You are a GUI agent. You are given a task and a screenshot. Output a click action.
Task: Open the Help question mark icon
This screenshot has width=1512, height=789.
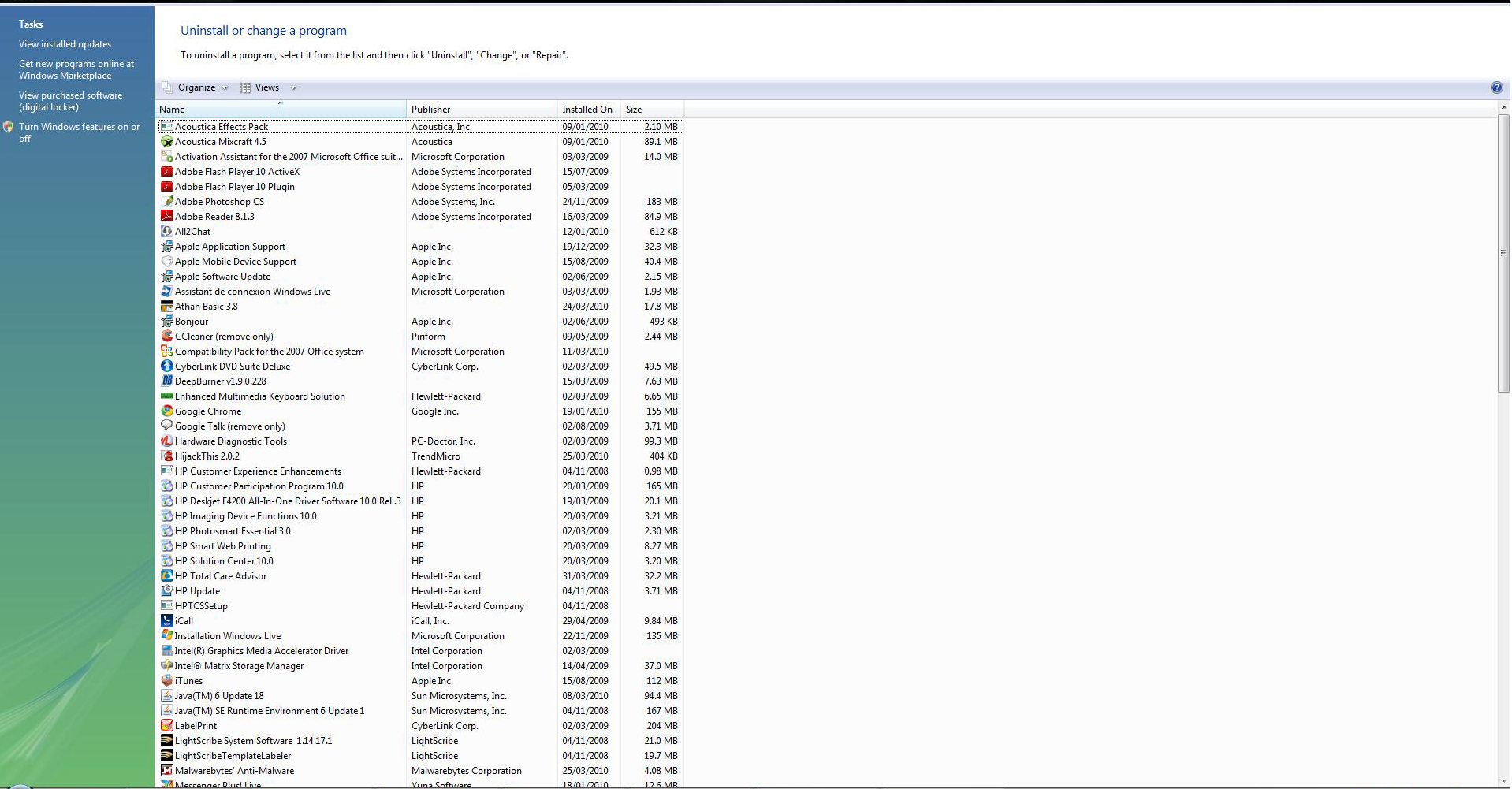pos(1496,88)
